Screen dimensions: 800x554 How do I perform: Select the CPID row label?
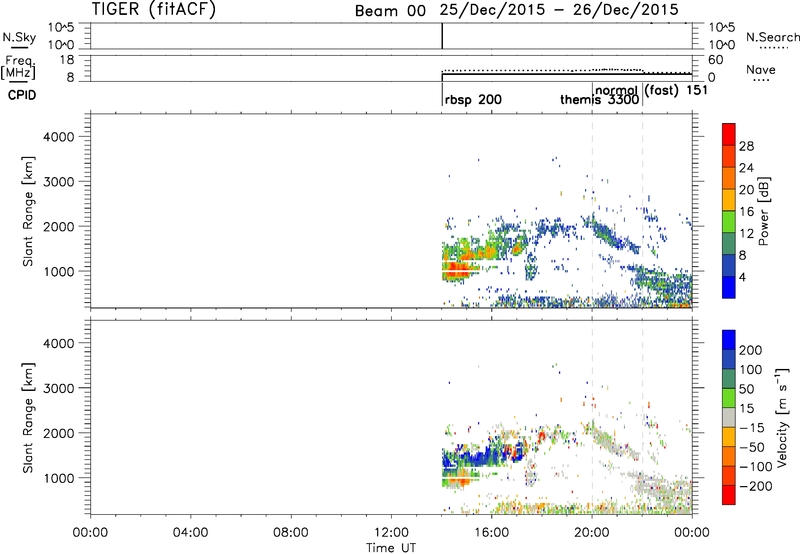coord(22,95)
